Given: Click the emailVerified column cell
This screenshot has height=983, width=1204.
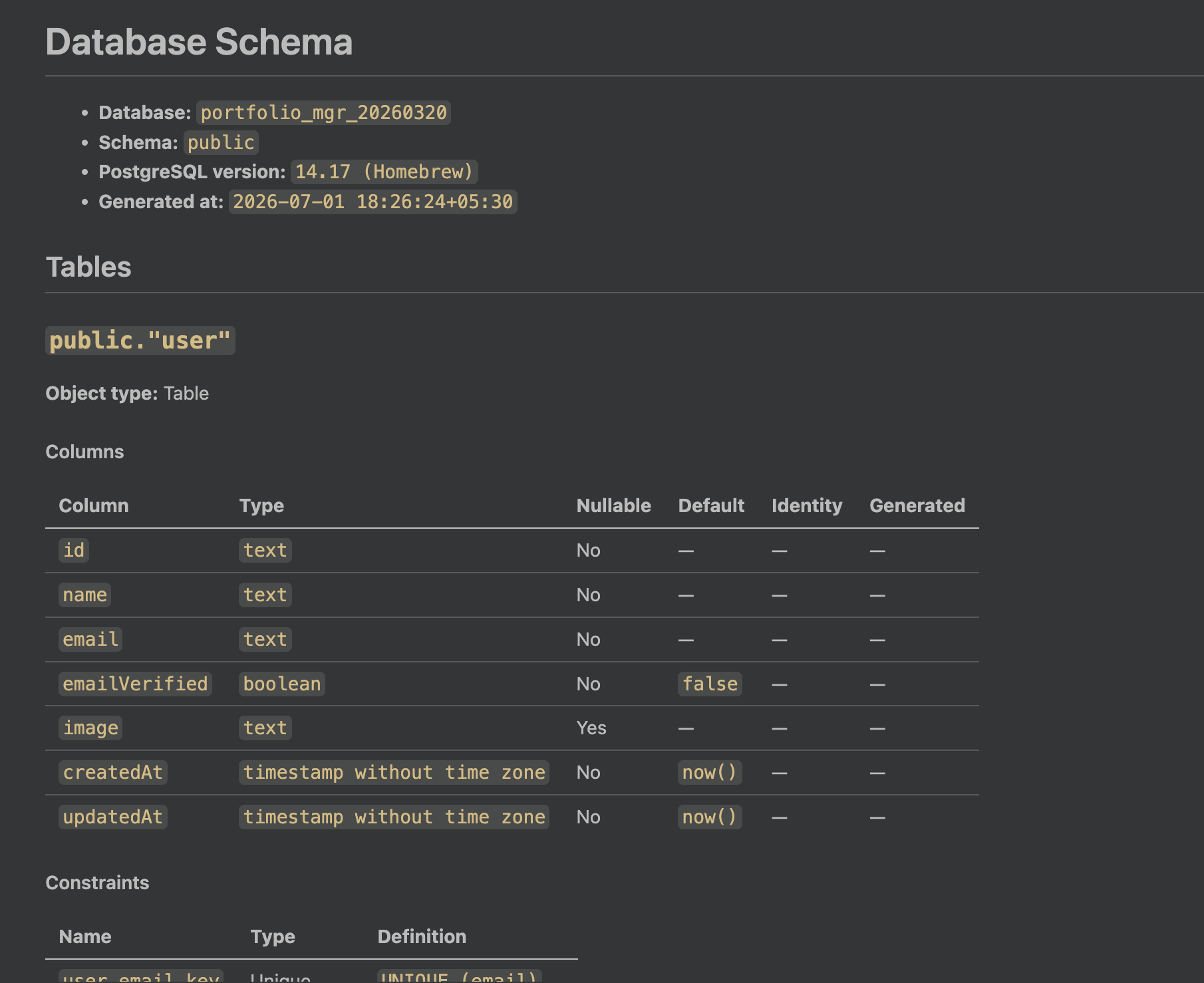Looking at the screenshot, I should pos(135,684).
